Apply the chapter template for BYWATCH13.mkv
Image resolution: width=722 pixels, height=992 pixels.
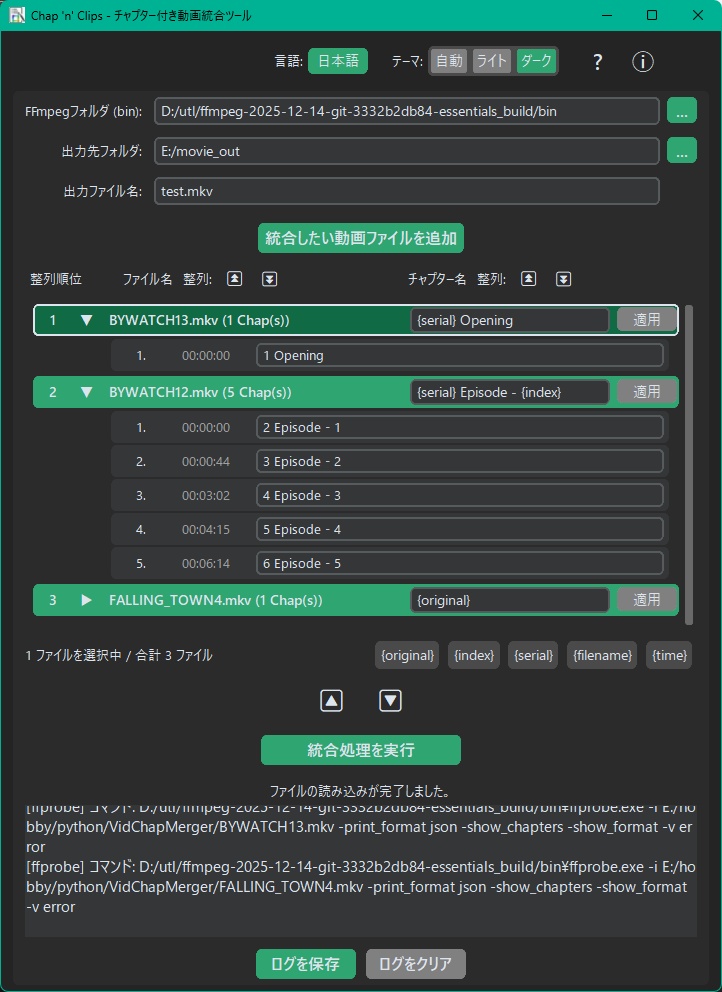pyautogui.click(x=647, y=319)
